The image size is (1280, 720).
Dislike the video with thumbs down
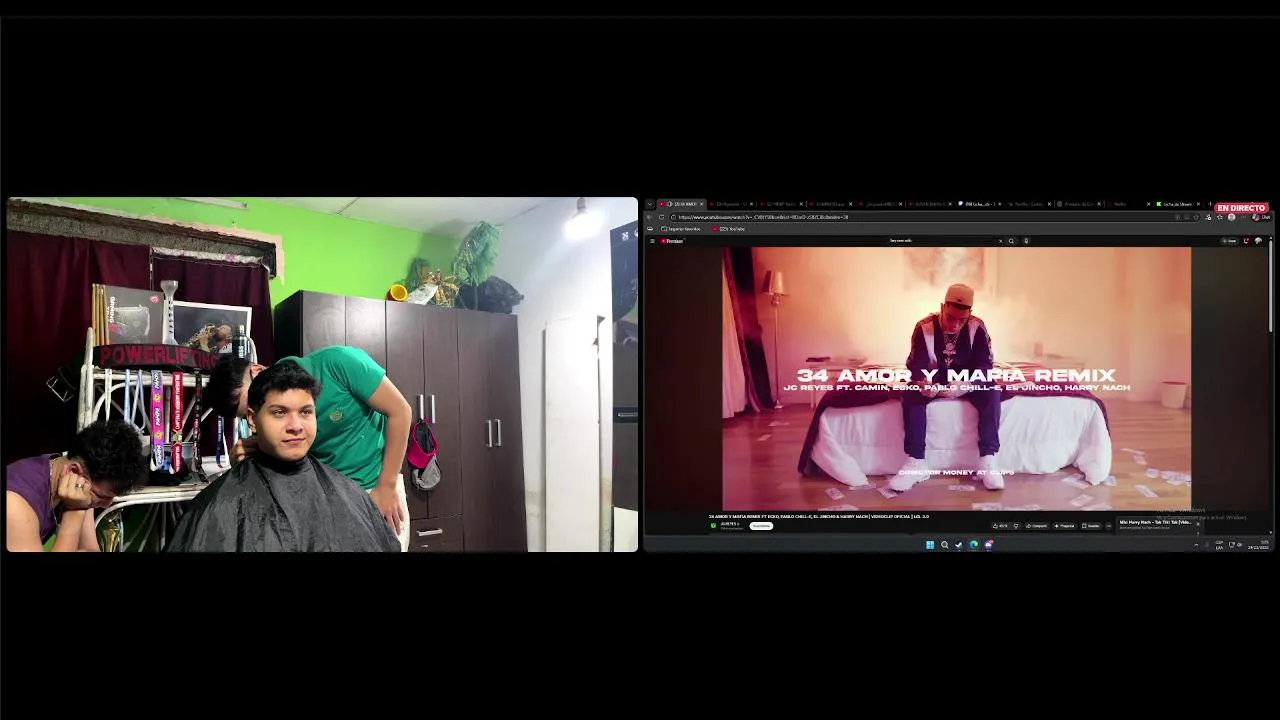pyautogui.click(x=1016, y=526)
